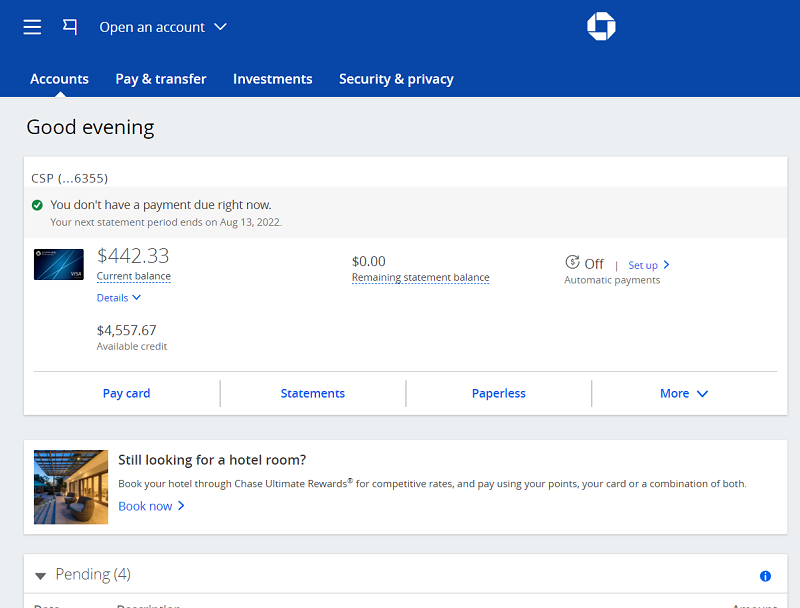800x608 pixels.
Task: Expand balance Details chevron
Action: point(119,298)
